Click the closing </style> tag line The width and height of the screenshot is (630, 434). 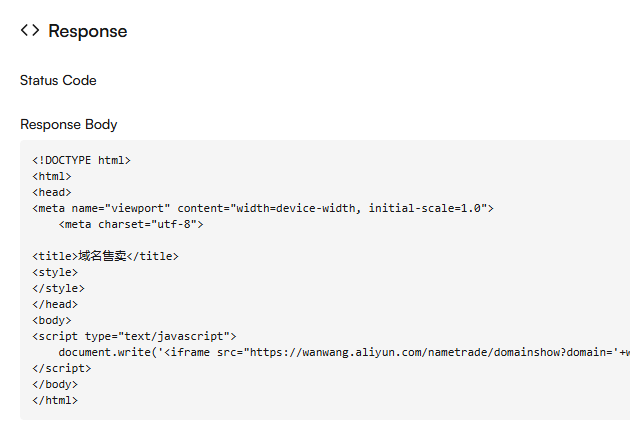58,288
